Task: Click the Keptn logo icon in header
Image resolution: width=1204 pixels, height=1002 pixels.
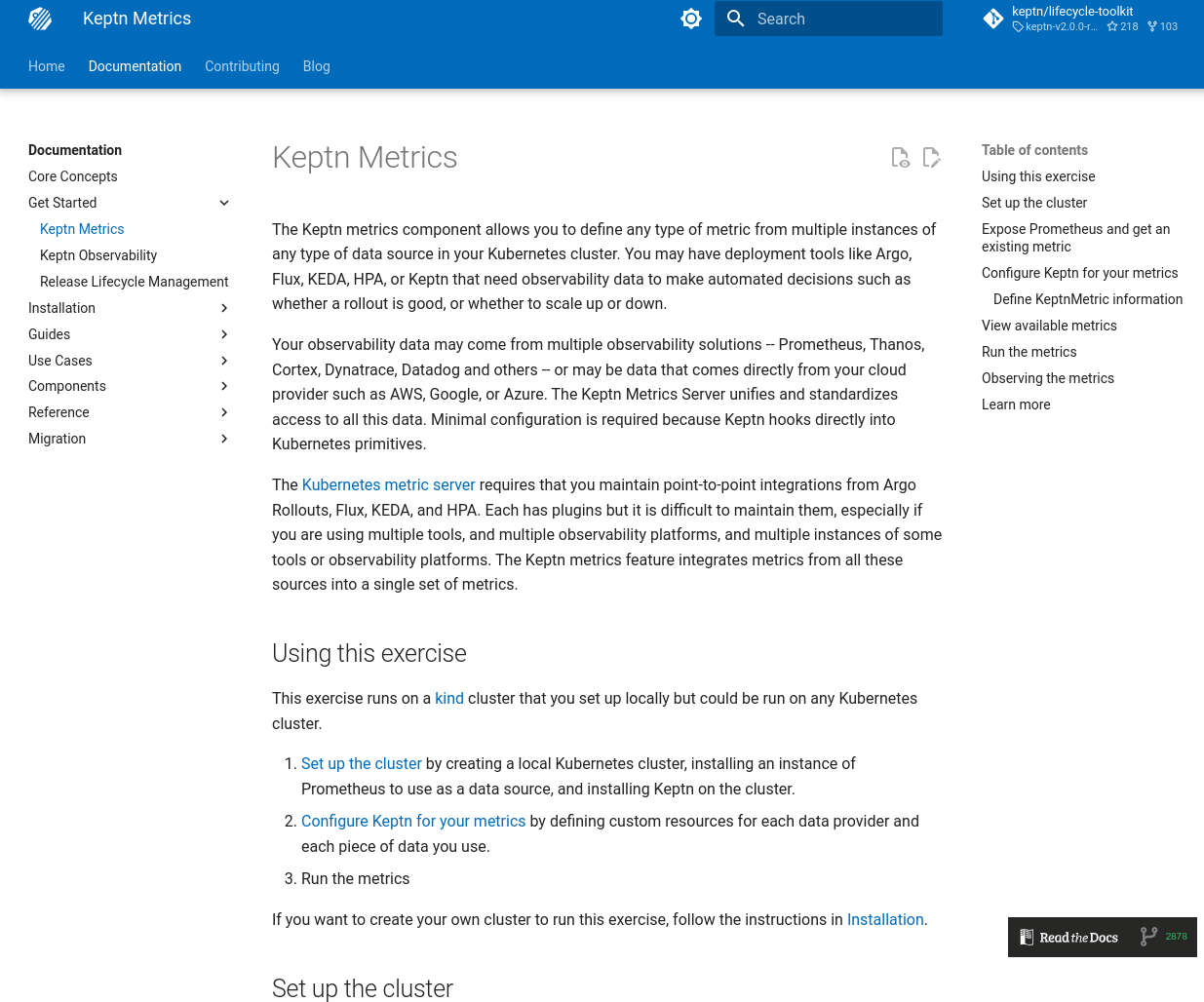Action: (x=40, y=19)
